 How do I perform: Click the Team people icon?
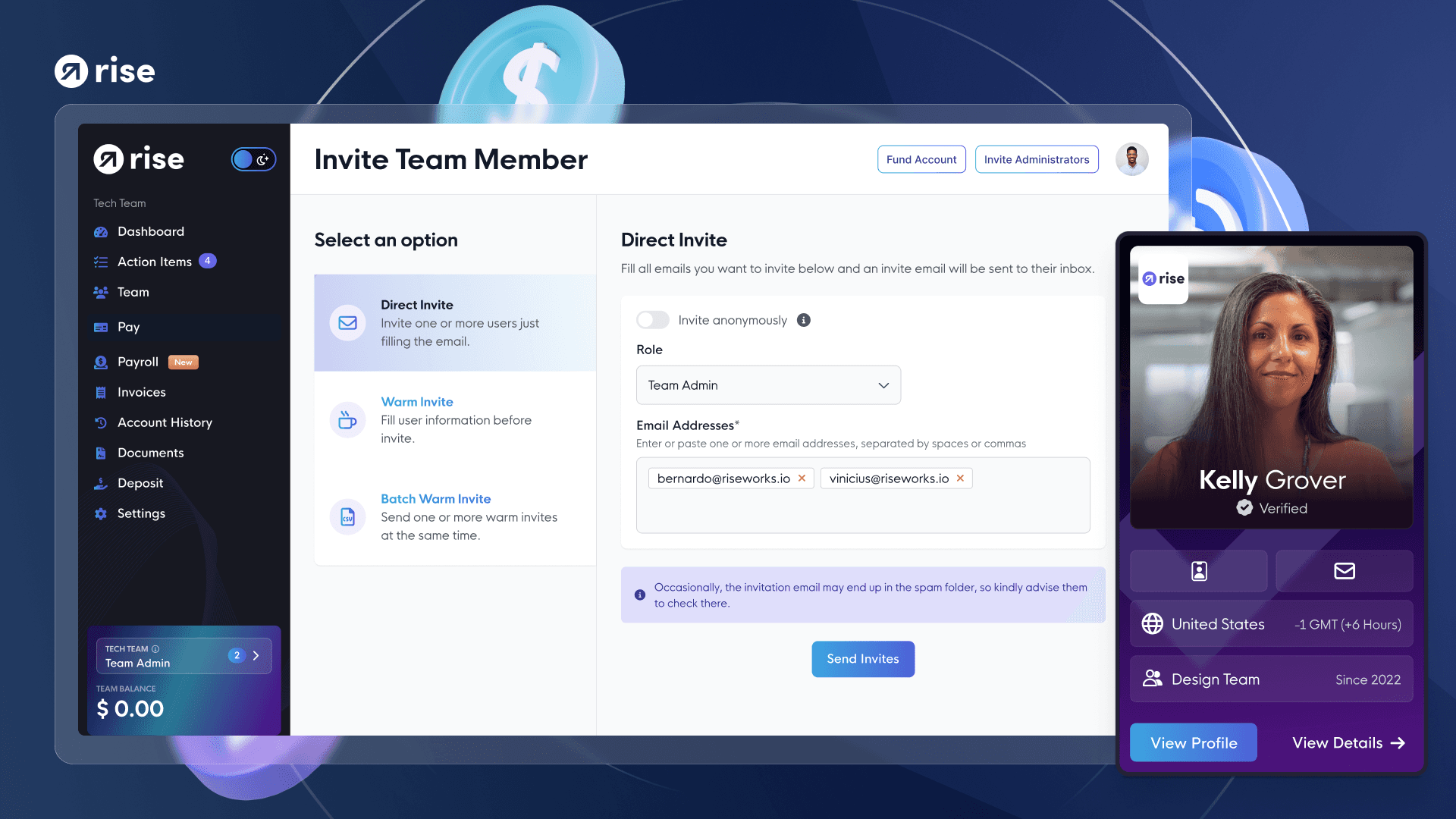pos(101,293)
